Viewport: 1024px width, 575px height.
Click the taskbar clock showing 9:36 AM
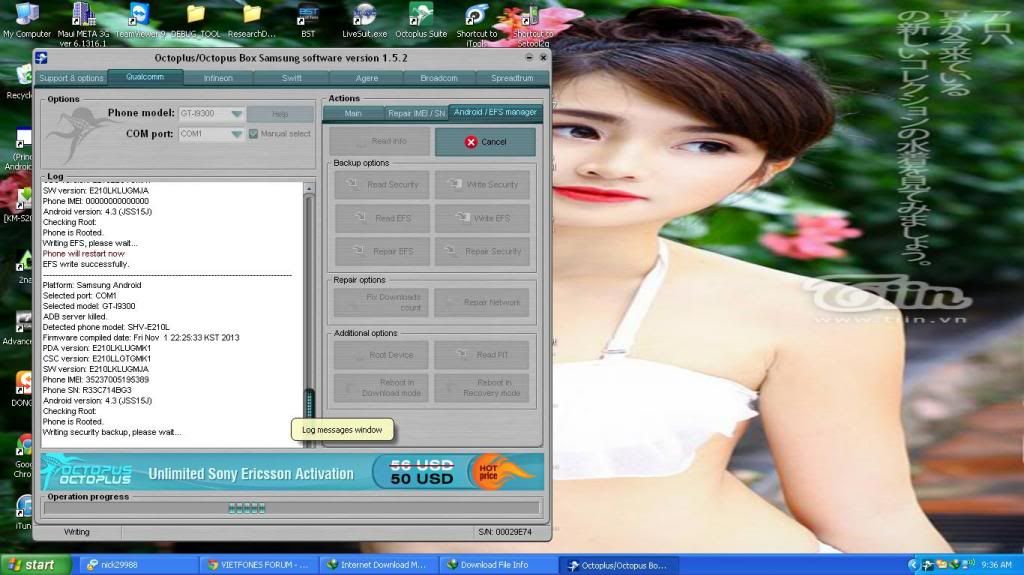996,565
